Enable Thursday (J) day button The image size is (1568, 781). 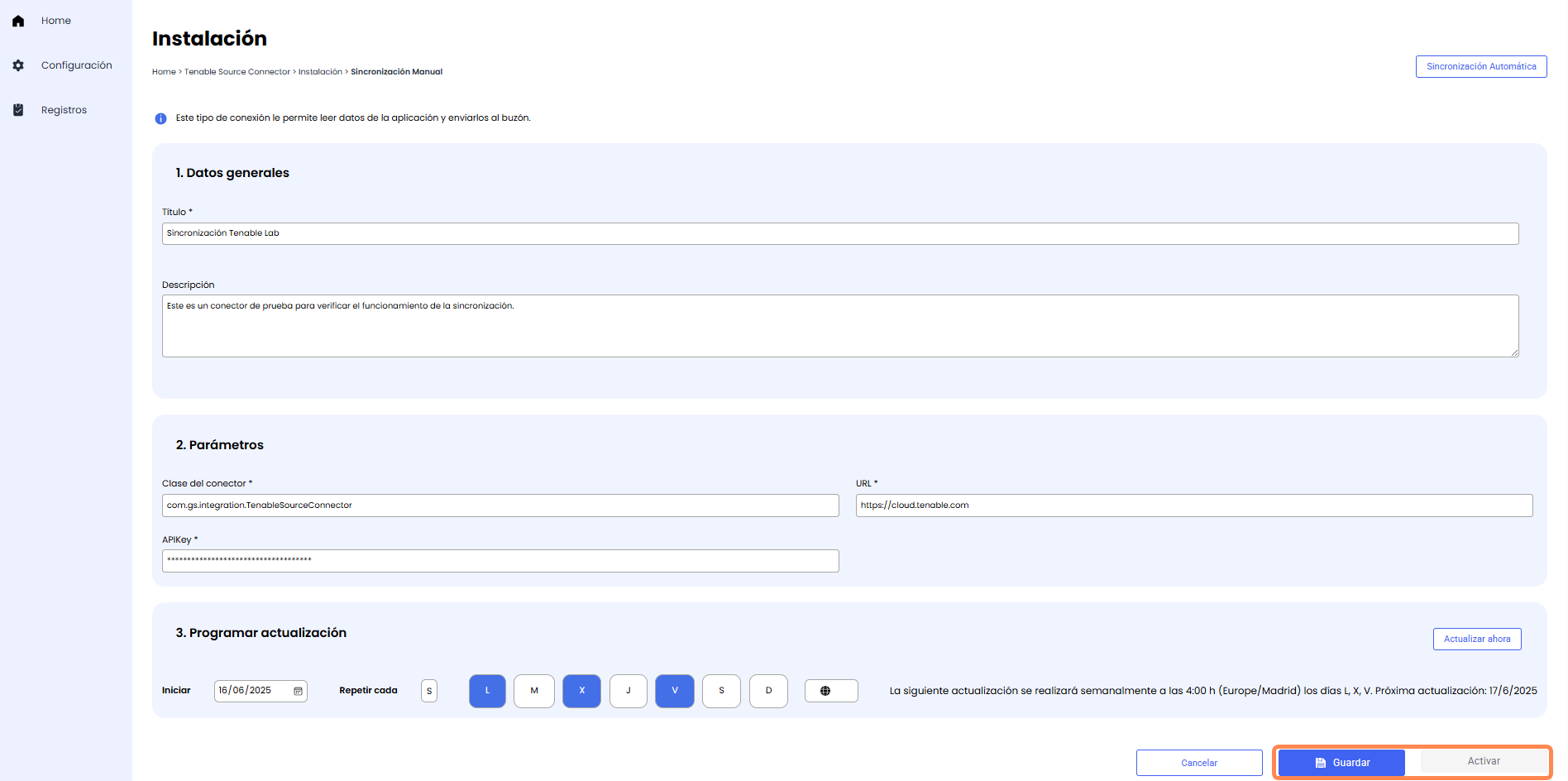[x=628, y=691]
